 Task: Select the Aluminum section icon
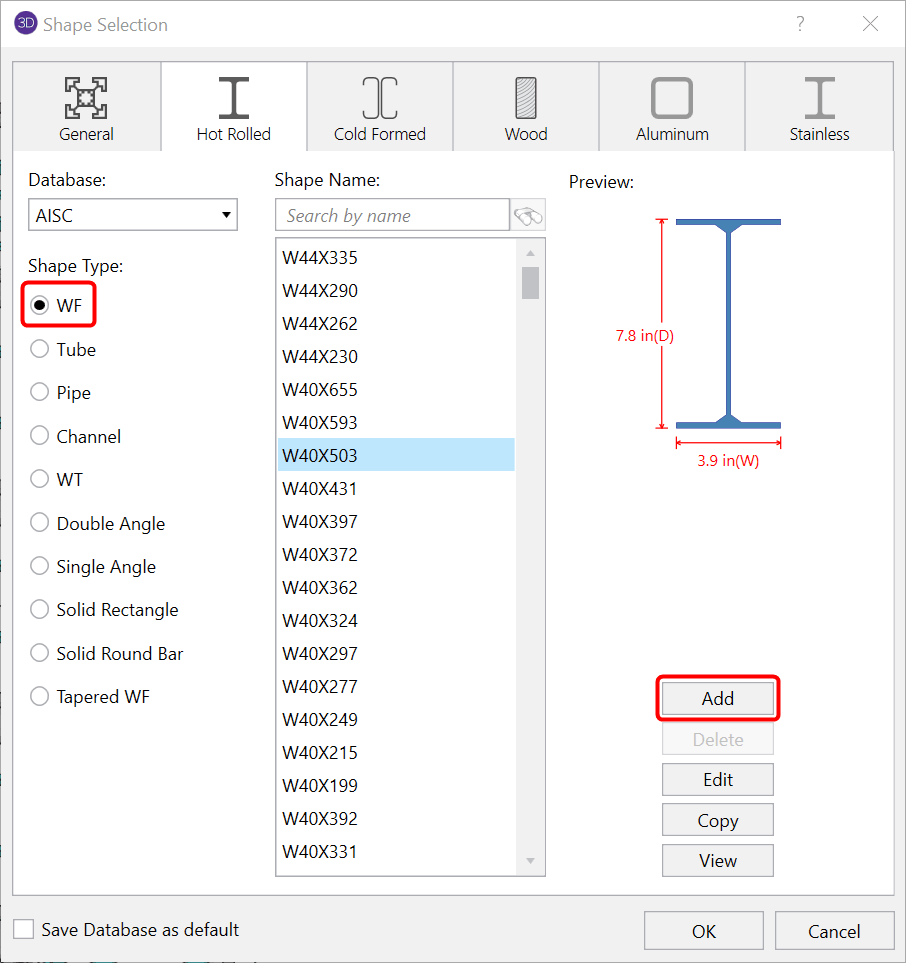pos(672,98)
